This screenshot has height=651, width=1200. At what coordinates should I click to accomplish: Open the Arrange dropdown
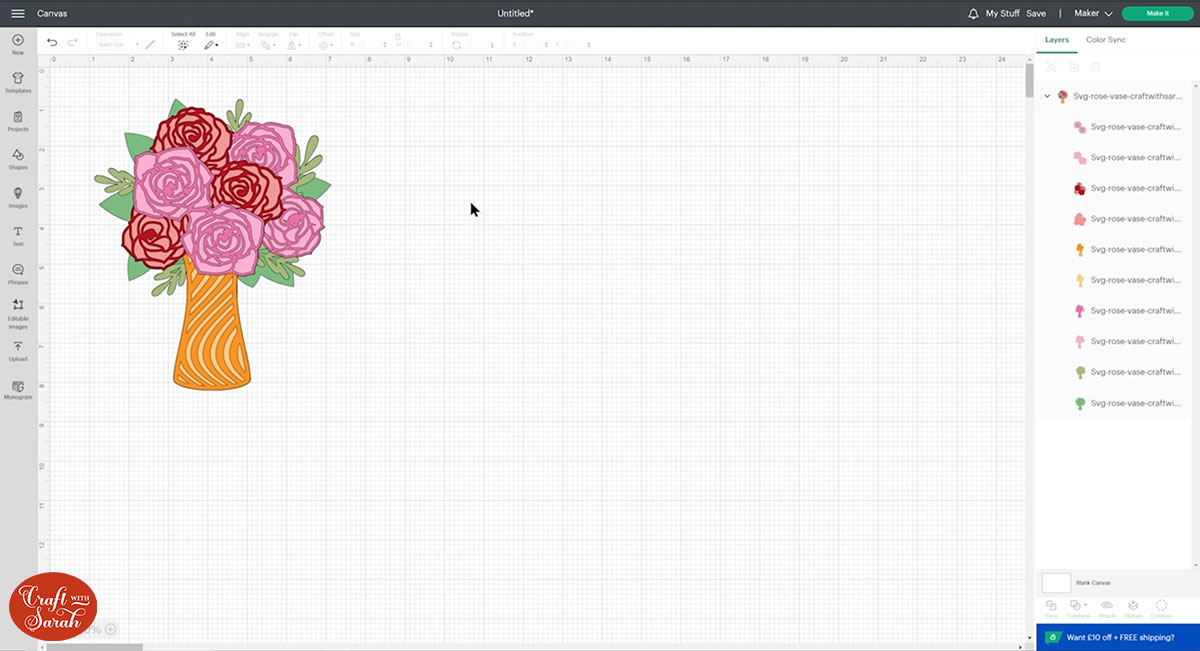269,45
